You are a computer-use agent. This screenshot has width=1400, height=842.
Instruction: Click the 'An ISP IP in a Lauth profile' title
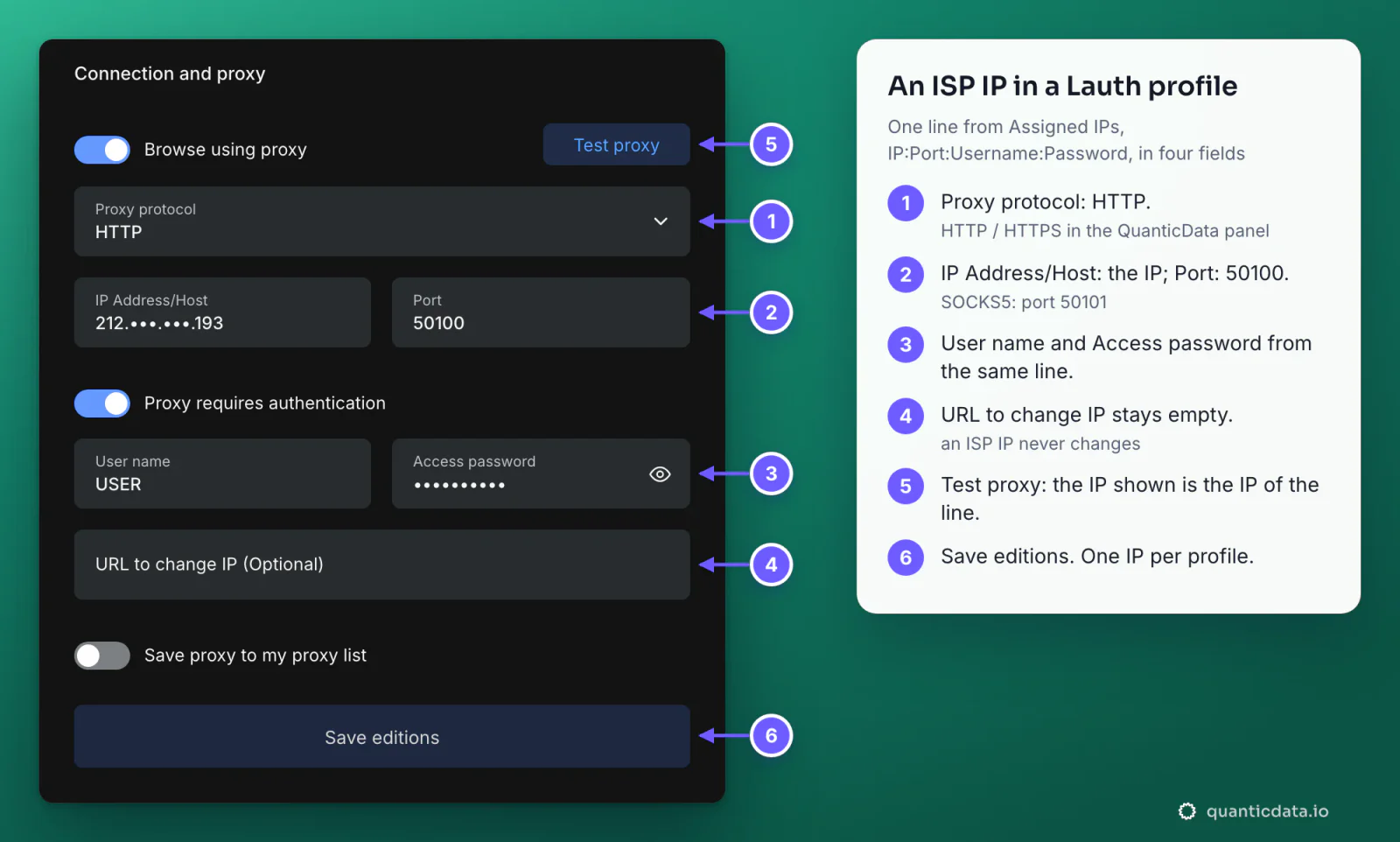(x=1062, y=86)
